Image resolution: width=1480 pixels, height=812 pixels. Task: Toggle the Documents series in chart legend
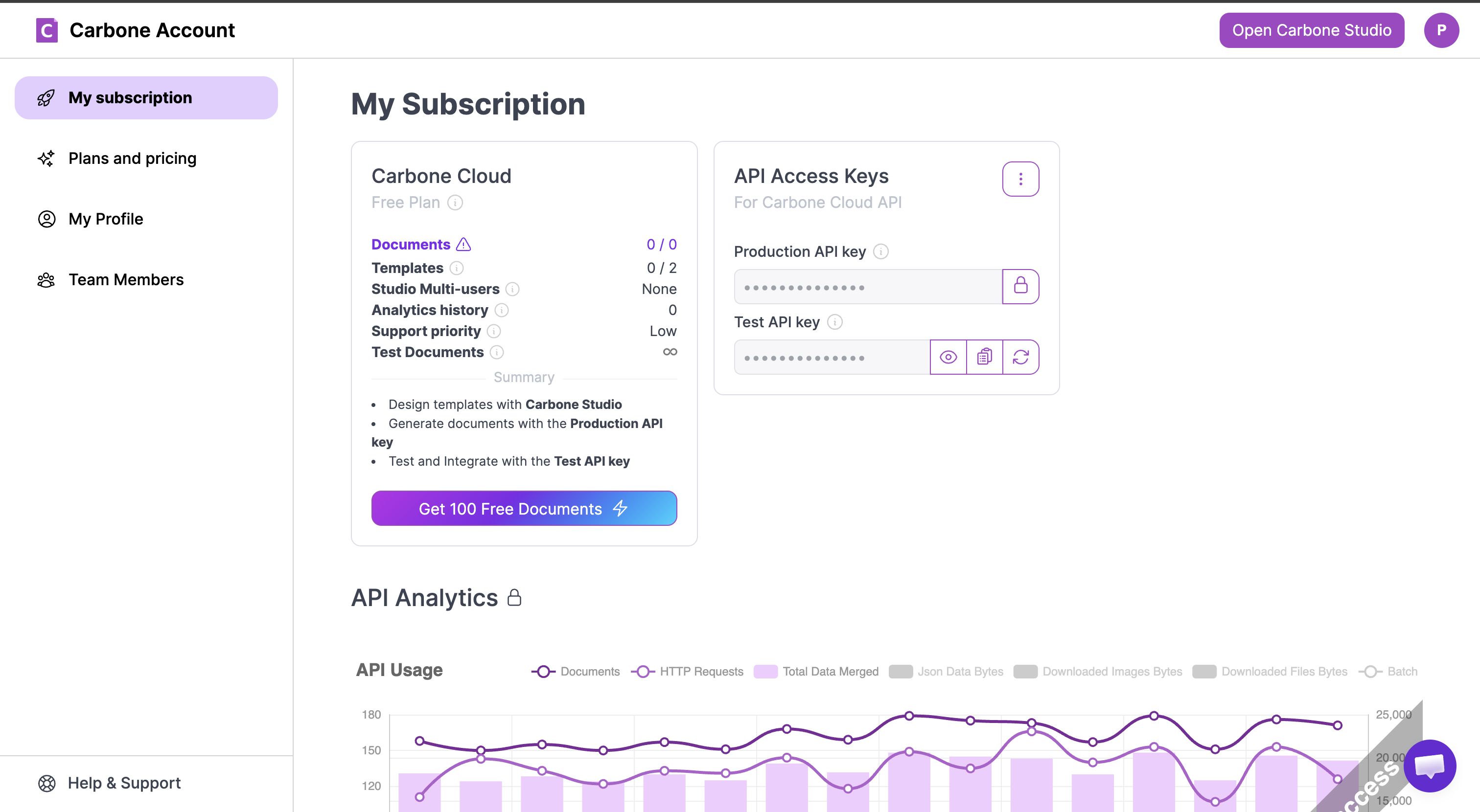(576, 671)
